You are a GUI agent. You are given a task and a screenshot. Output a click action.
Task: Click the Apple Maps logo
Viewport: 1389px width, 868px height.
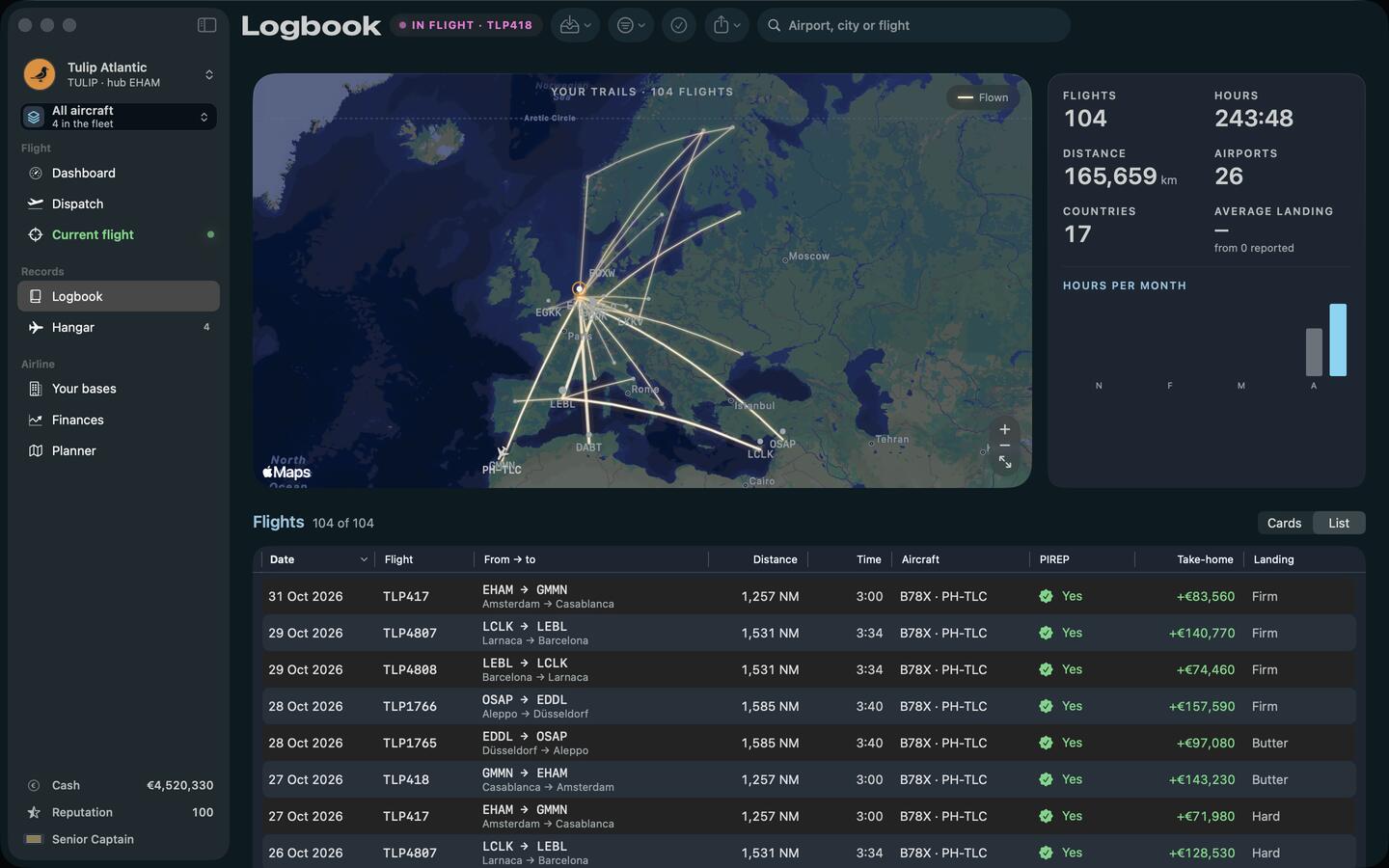tap(286, 473)
